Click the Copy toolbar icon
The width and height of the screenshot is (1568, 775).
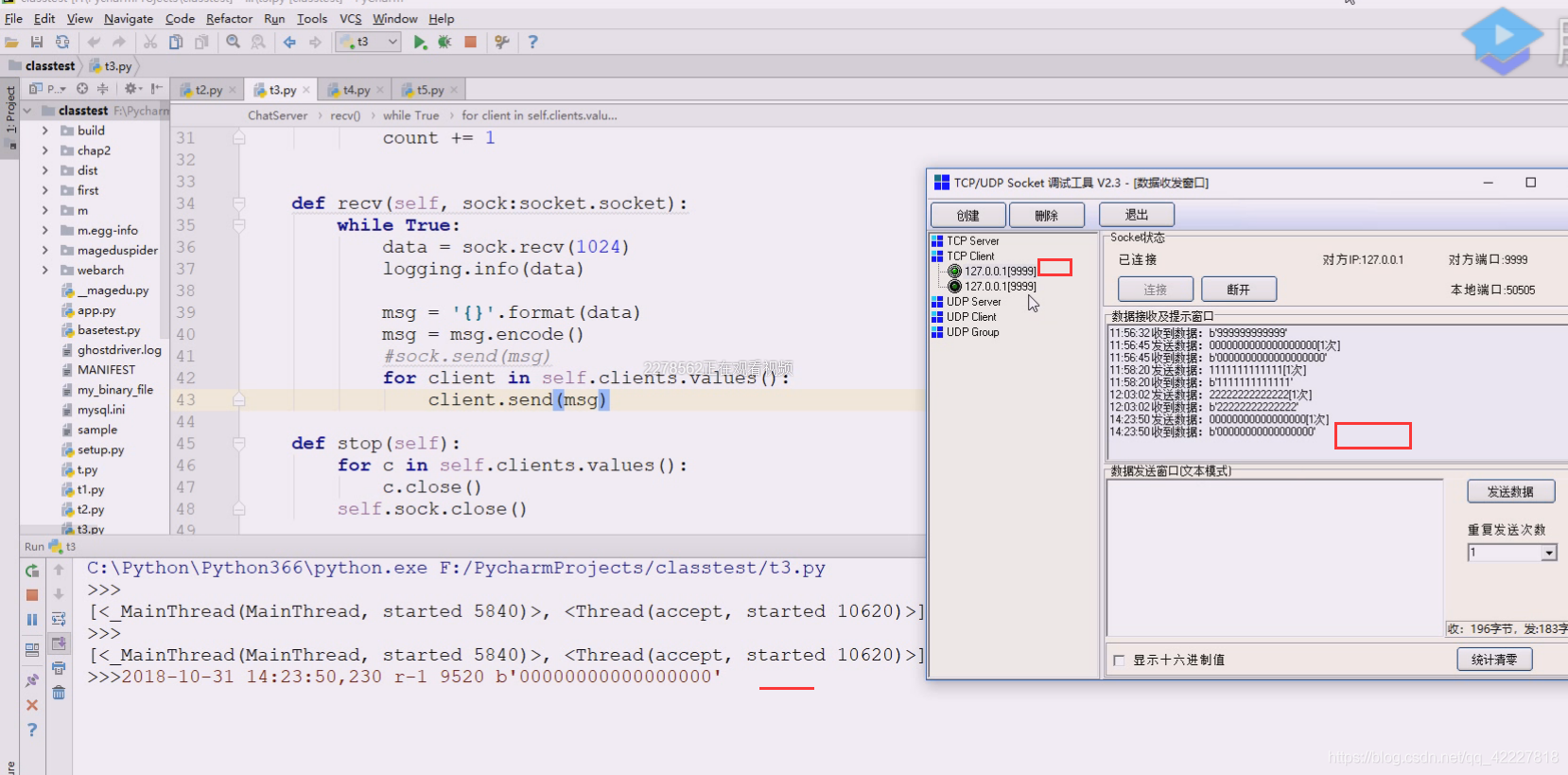tap(176, 42)
